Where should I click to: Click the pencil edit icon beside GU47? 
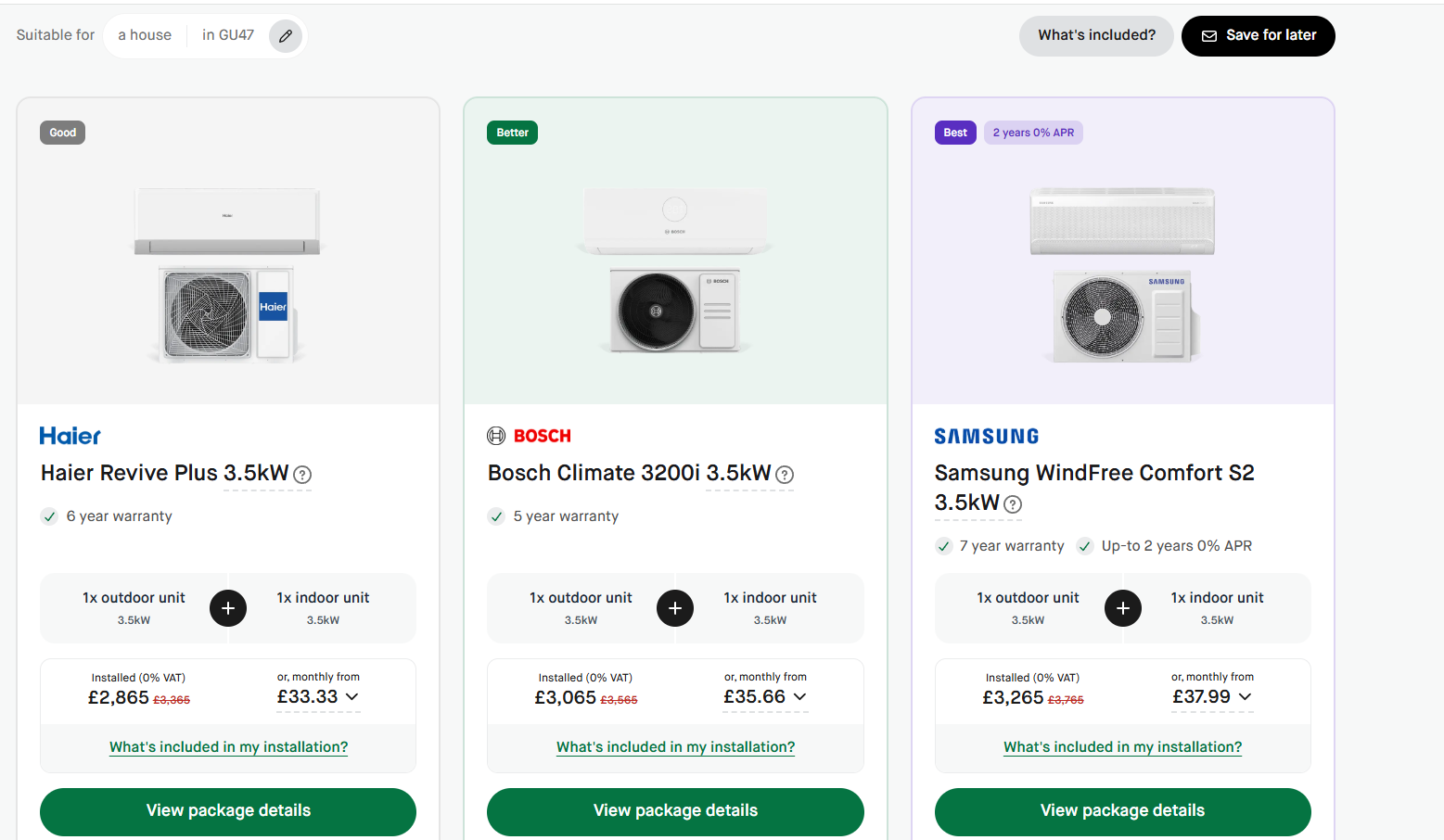coord(286,36)
